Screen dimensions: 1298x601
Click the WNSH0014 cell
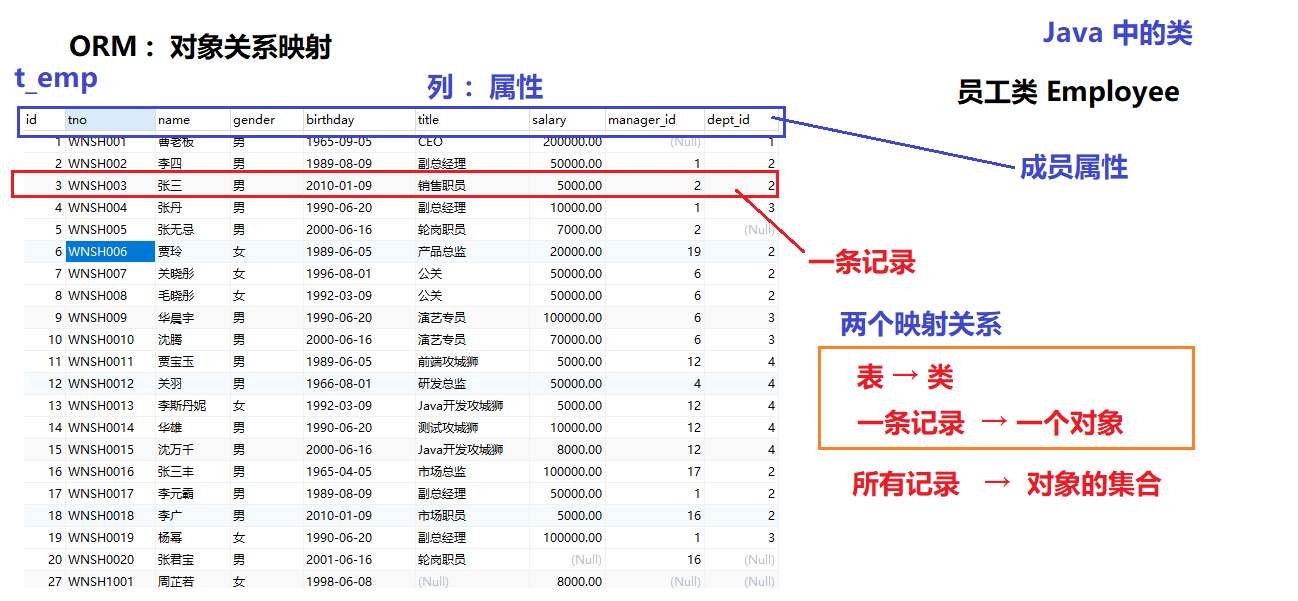110,427
